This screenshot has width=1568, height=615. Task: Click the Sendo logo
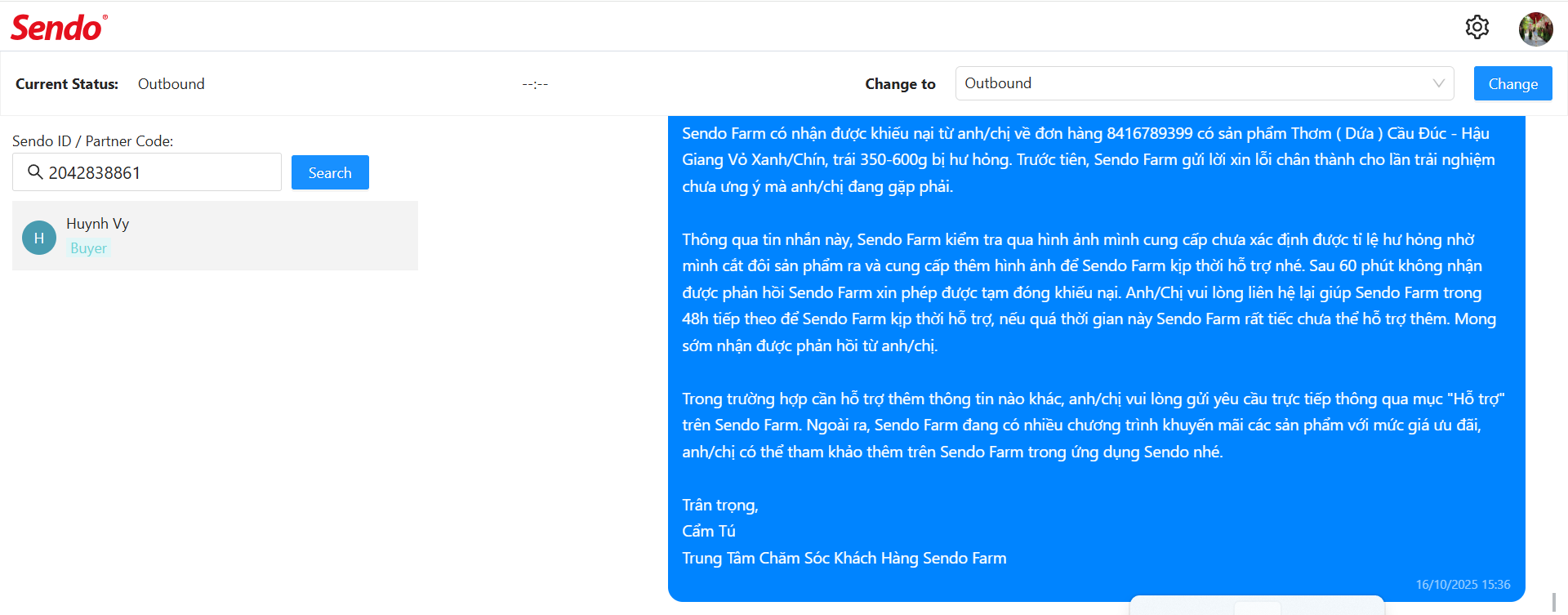[x=59, y=28]
